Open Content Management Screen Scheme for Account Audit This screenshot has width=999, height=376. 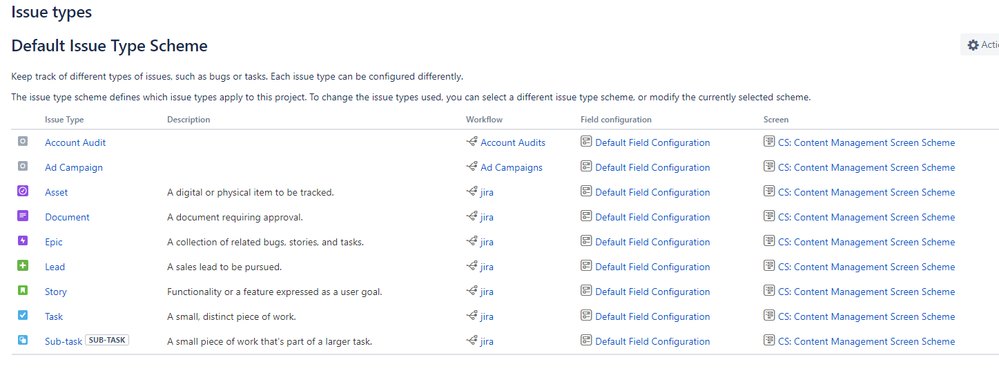866,143
